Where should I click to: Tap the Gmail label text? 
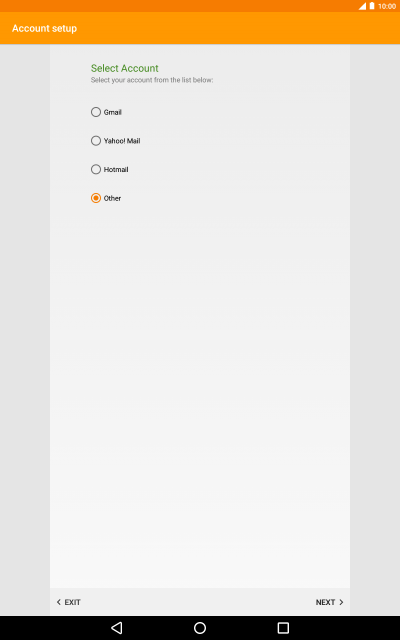[x=113, y=112]
